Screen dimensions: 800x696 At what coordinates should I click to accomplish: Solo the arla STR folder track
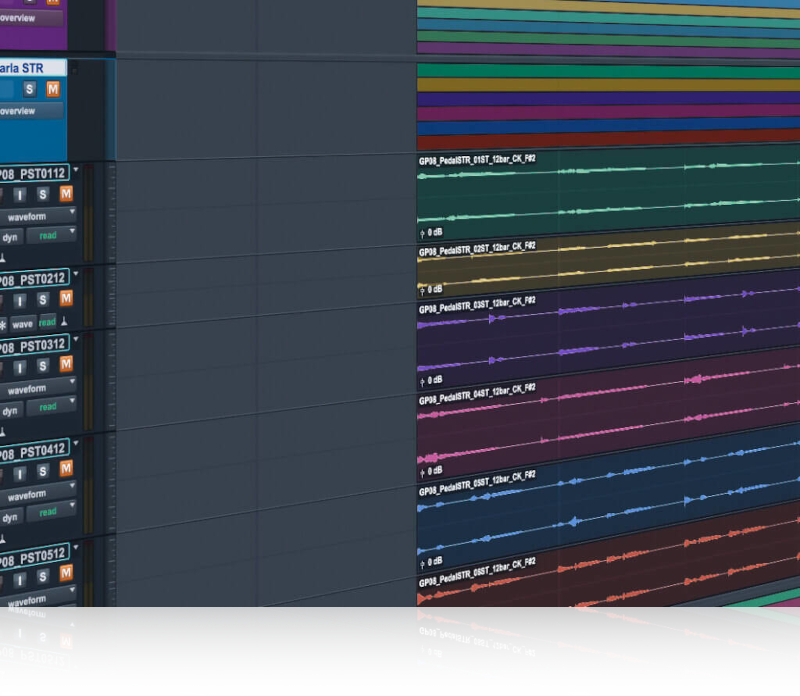point(30,89)
